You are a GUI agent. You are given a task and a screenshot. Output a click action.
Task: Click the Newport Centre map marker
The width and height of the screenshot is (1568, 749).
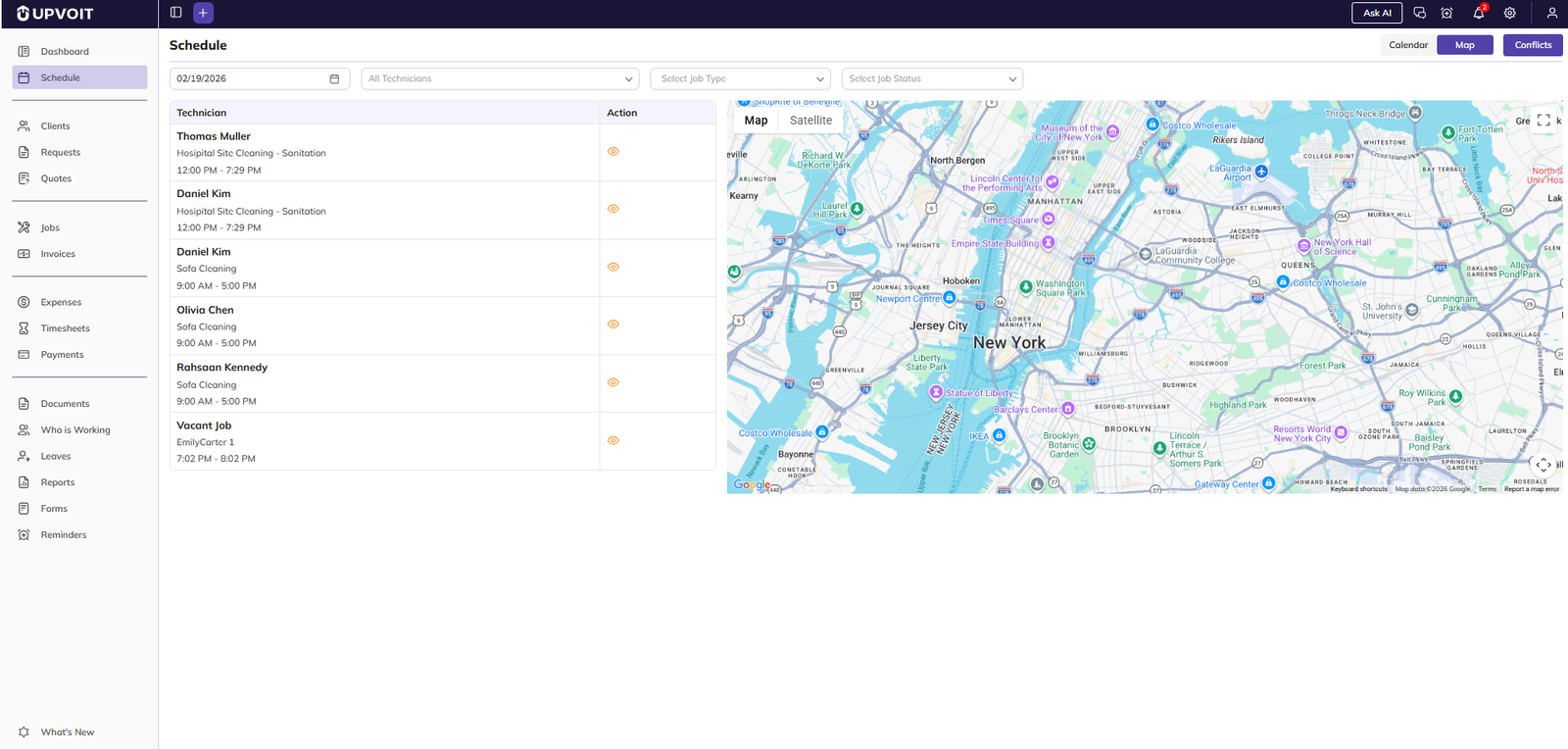(x=949, y=297)
